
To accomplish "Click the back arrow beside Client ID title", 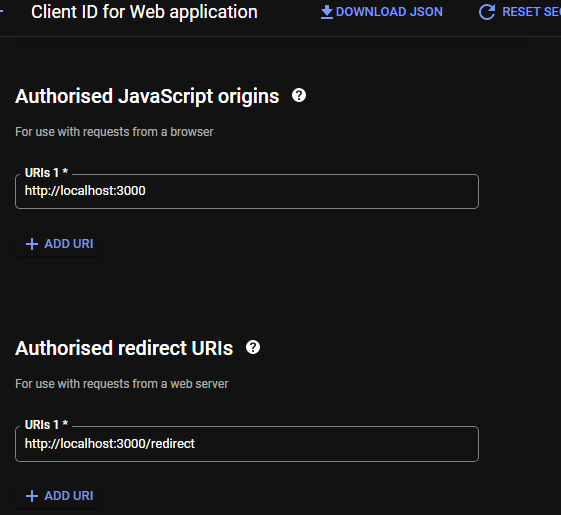I will pyautogui.click(x=1, y=11).
